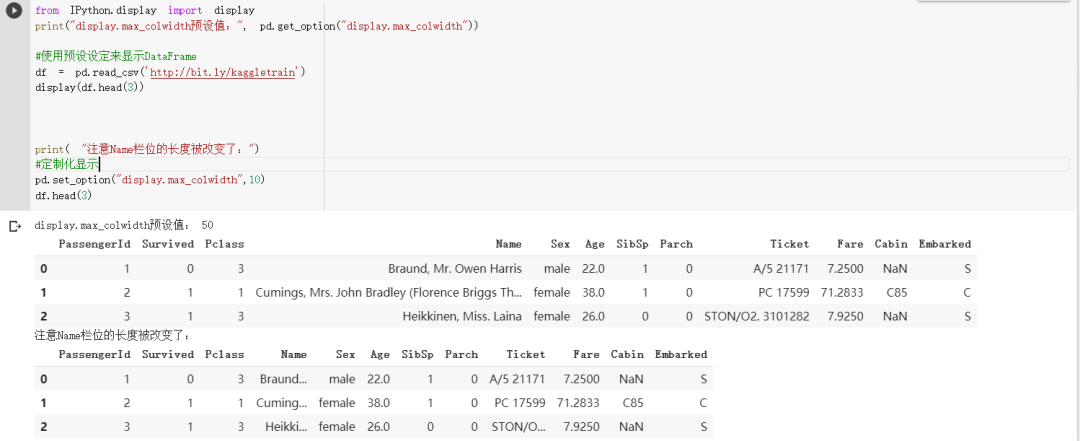Image resolution: width=1080 pixels, height=441 pixels.
Task: Run the code cell
Action: [x=14, y=11]
